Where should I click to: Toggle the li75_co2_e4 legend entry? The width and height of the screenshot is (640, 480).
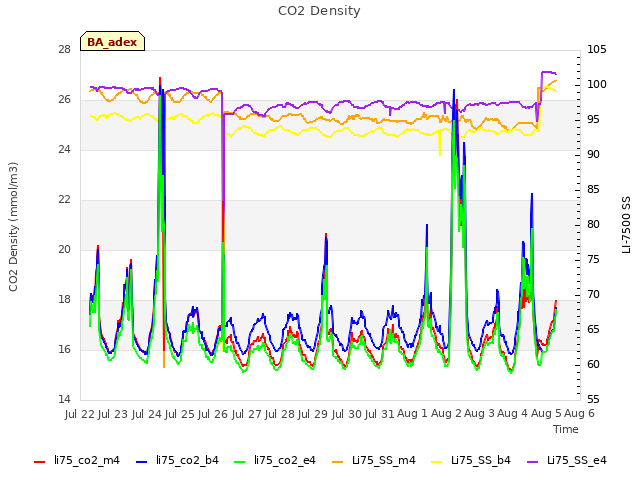[275, 460]
